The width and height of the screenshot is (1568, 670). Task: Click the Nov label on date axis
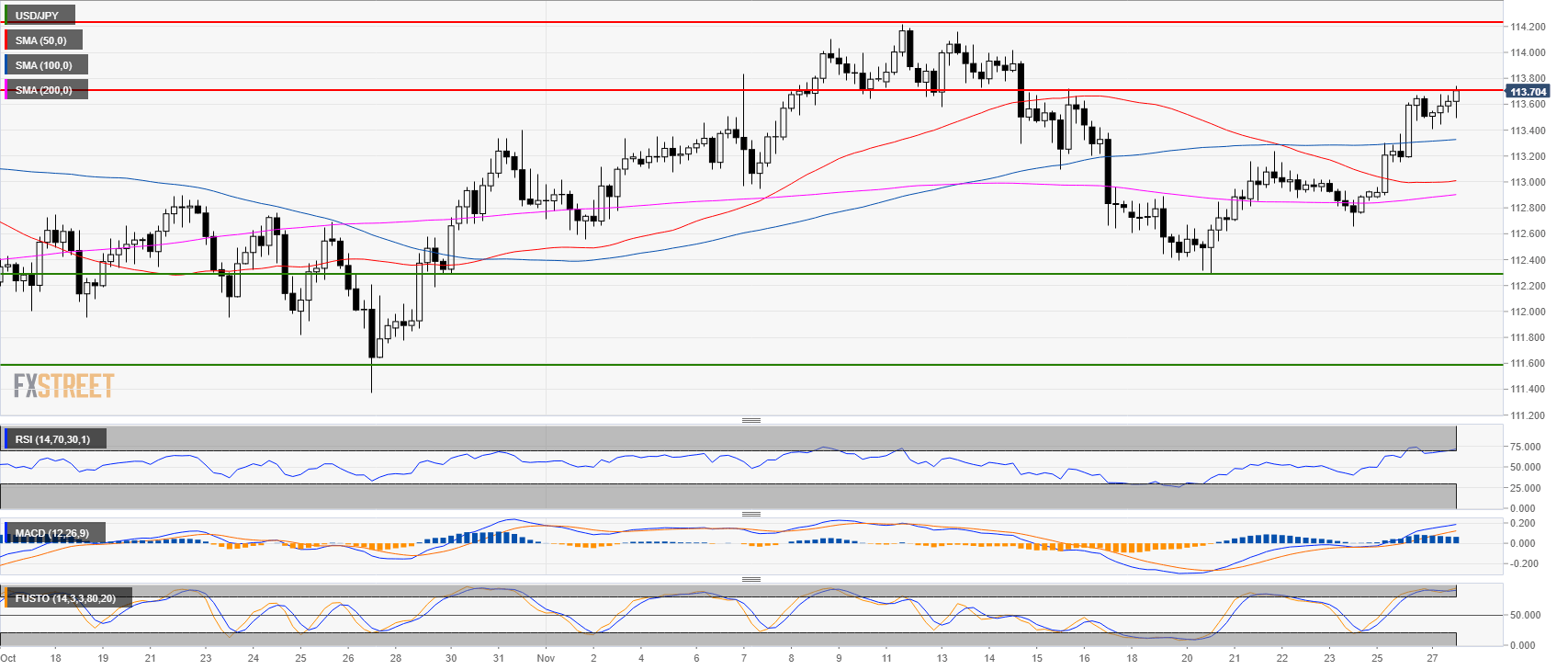pyautogui.click(x=546, y=658)
